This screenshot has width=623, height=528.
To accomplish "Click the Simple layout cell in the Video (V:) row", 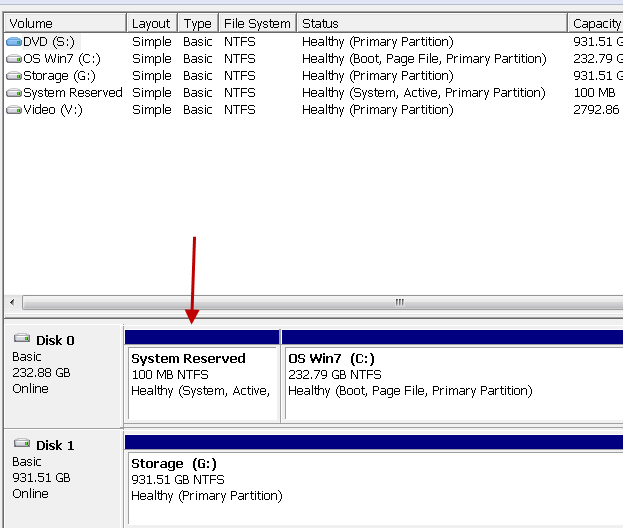I will click(152, 110).
